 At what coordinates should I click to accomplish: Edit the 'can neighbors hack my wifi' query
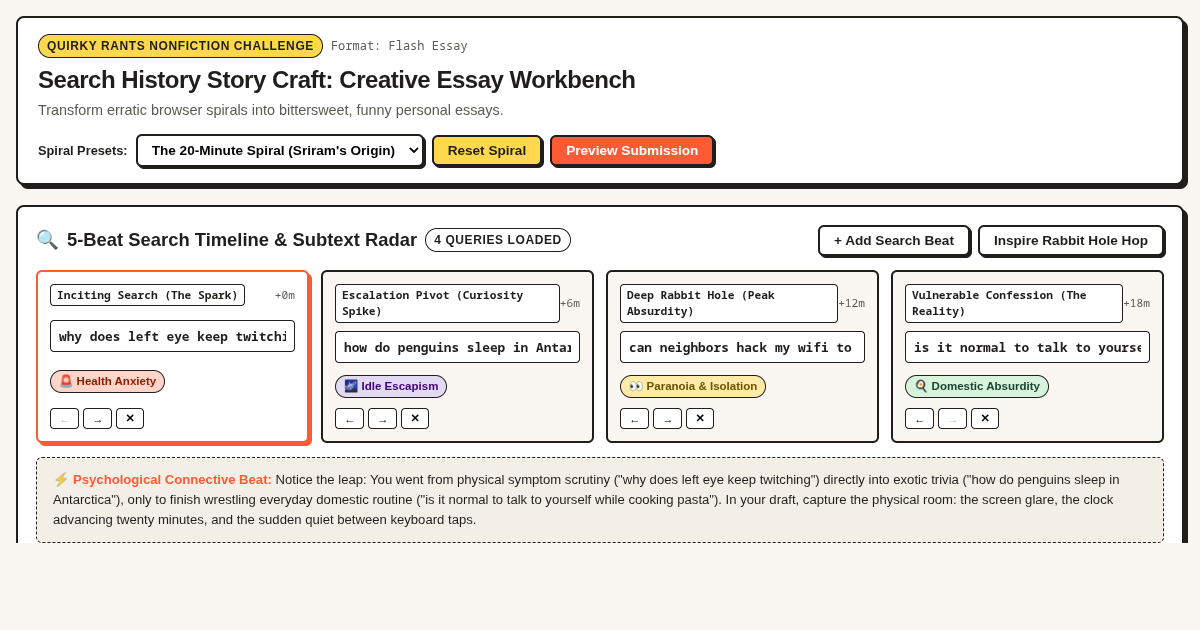pos(742,347)
